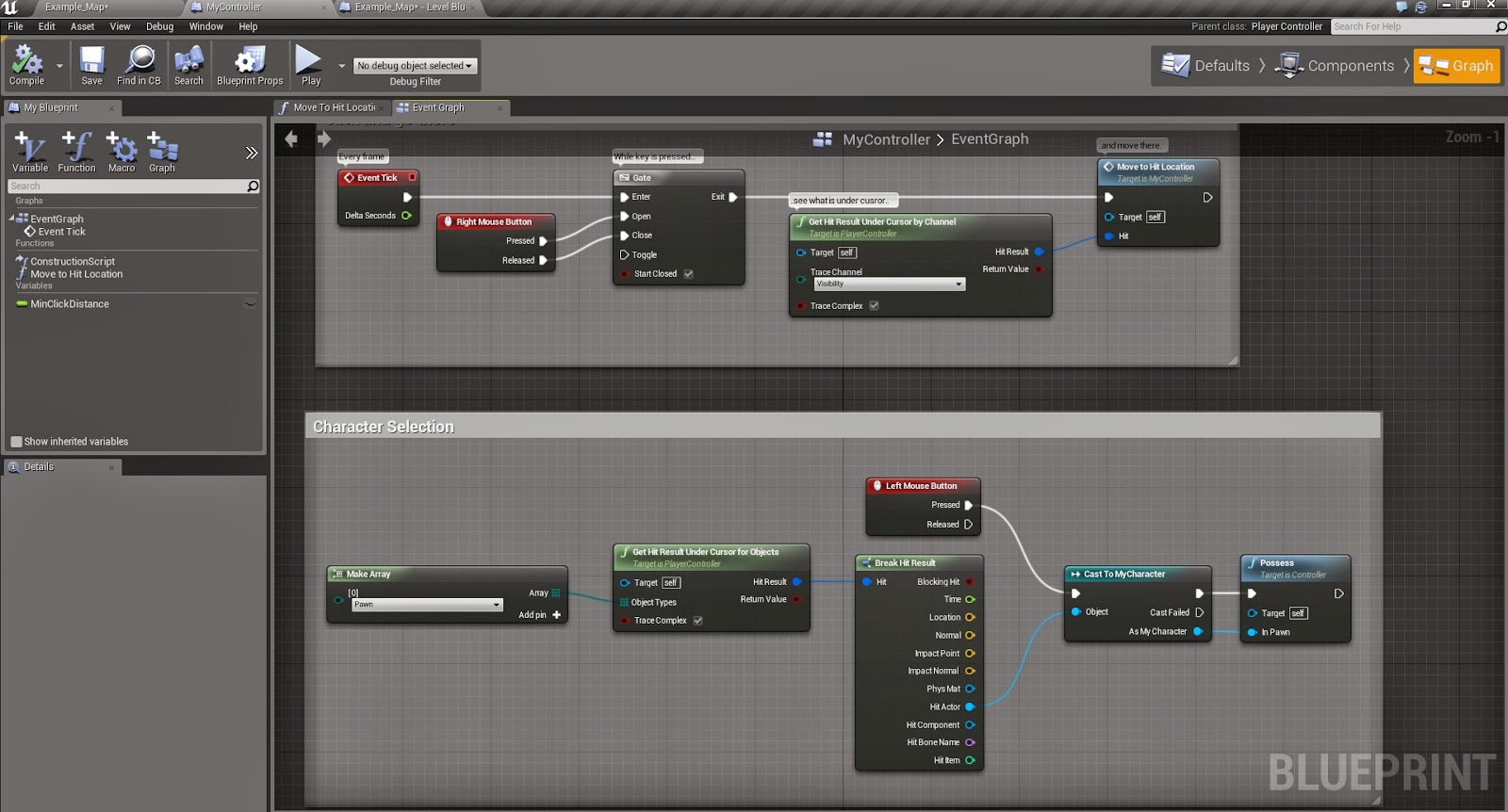Screen dimensions: 1508x812
Task: Open the Help menu
Action: click(248, 26)
